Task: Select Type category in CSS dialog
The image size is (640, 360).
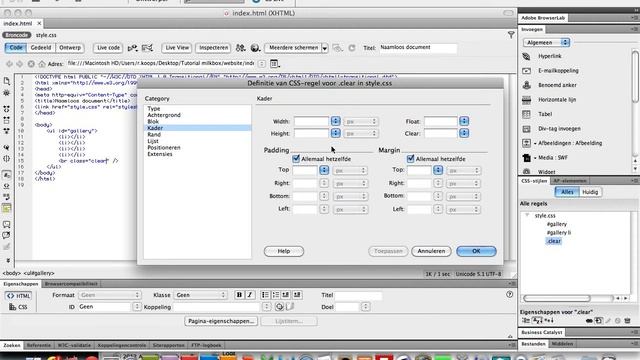Action: pos(153,109)
